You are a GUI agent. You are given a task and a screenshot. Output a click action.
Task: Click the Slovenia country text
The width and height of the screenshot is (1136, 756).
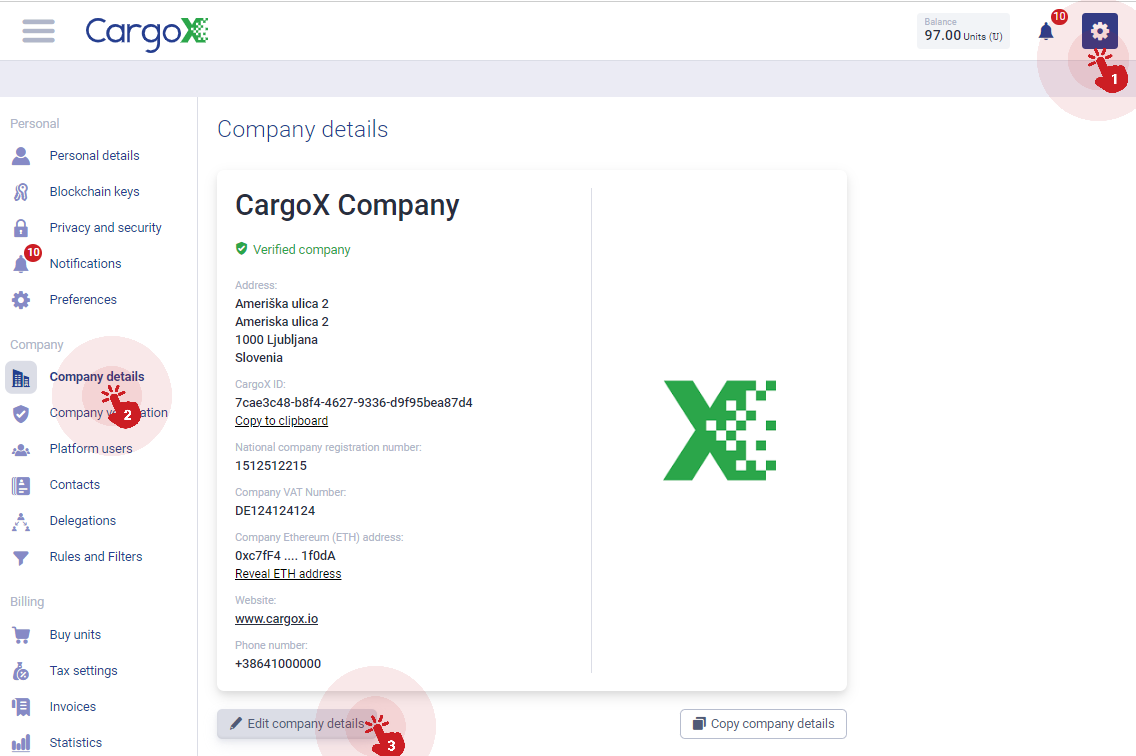pyautogui.click(x=259, y=358)
